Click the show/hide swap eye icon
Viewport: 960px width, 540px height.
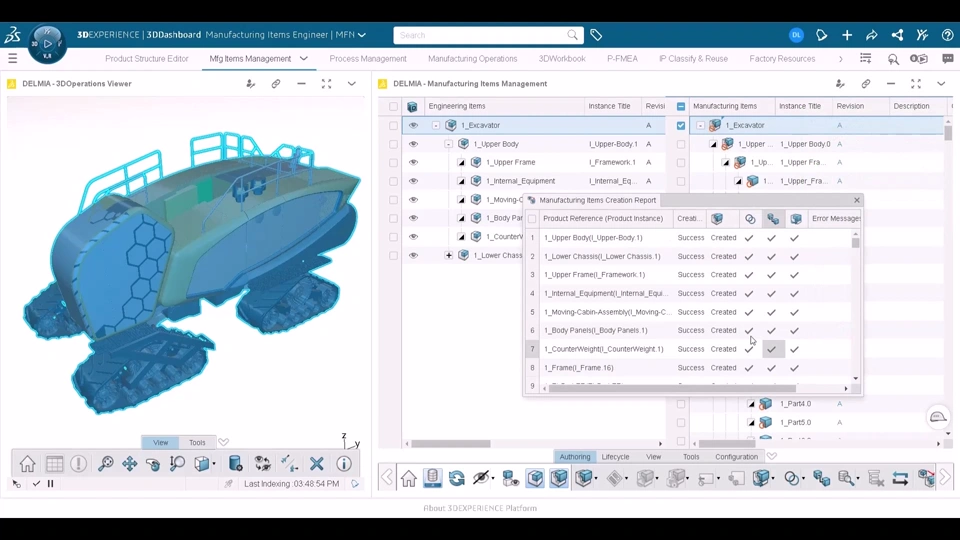point(263,463)
